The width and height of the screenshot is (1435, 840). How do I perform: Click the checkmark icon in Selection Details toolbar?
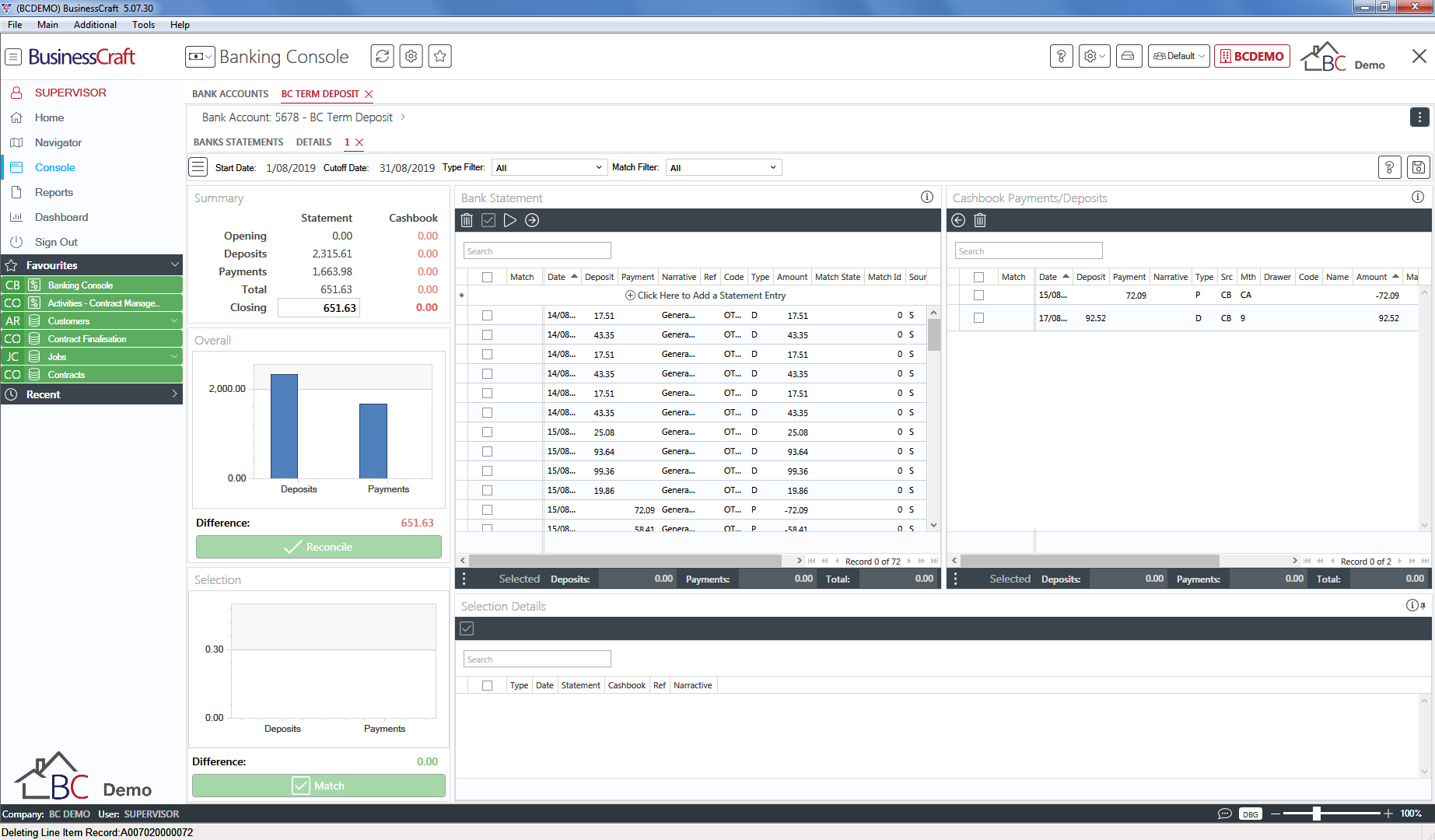[467, 628]
